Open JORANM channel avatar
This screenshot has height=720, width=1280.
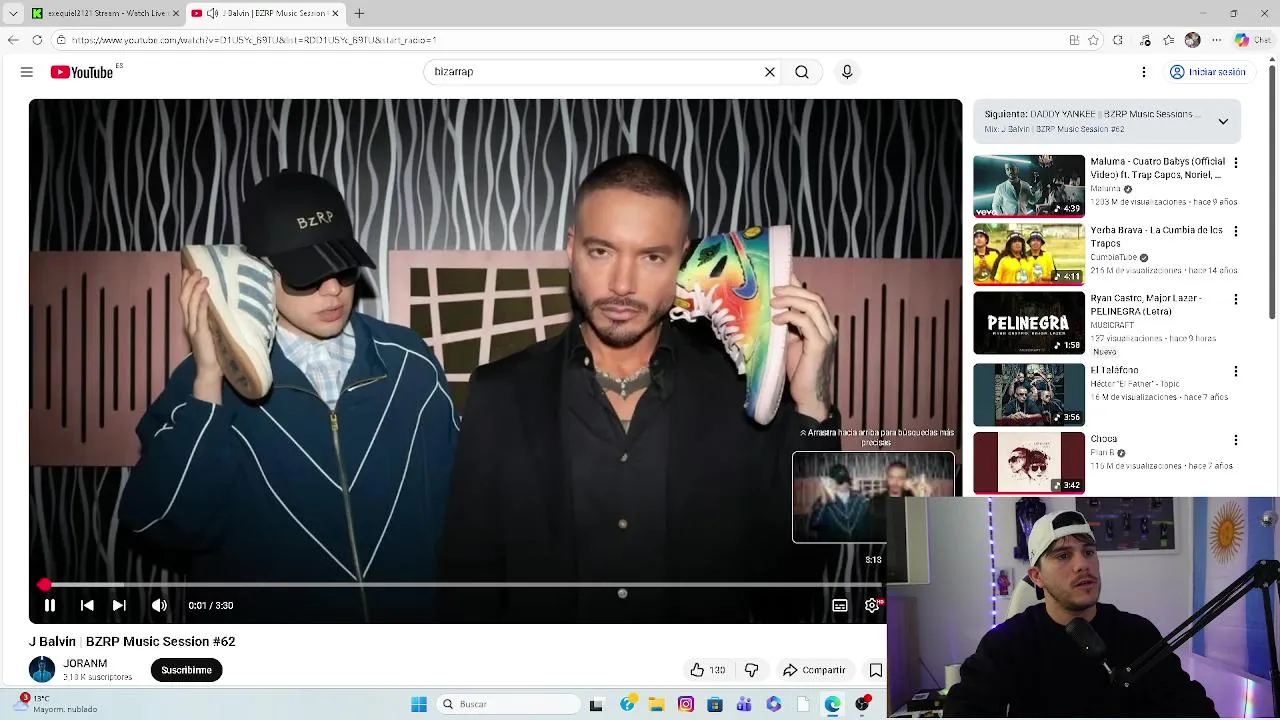[x=42, y=669]
